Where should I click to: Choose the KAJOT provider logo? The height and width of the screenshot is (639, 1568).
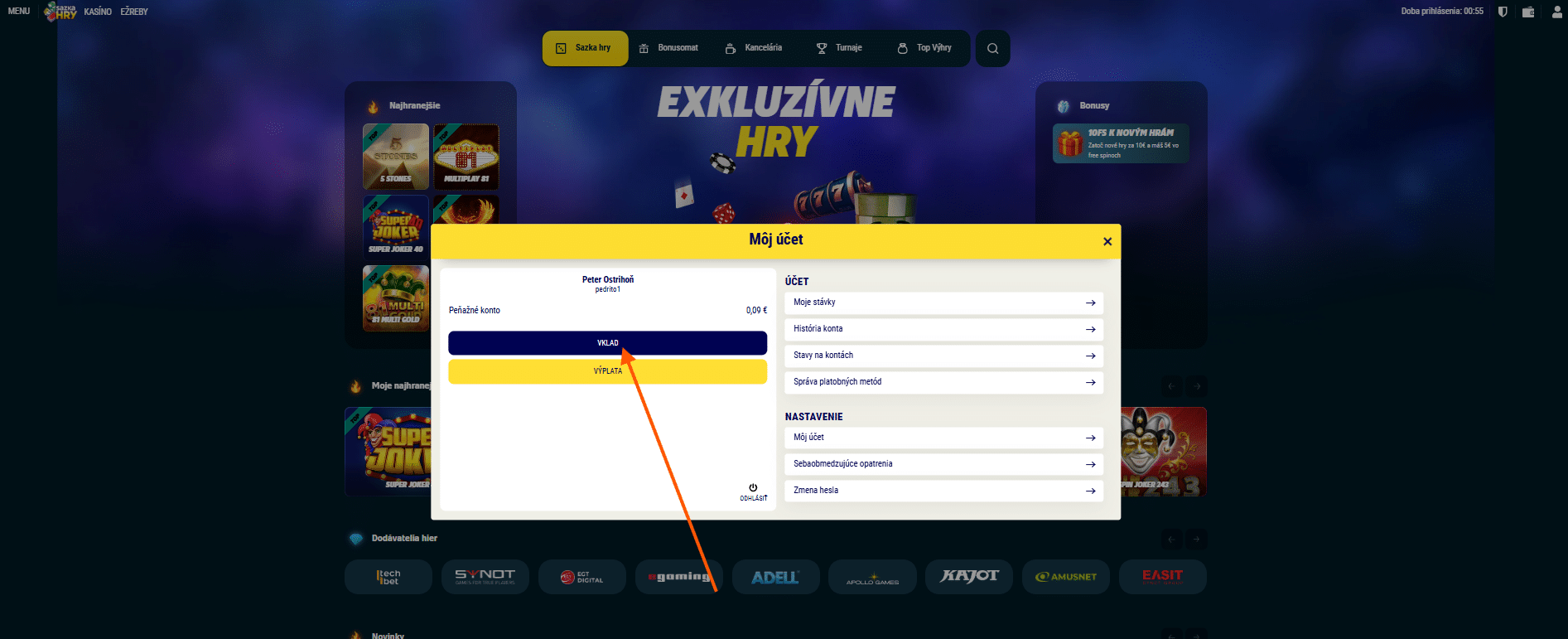coord(969,577)
